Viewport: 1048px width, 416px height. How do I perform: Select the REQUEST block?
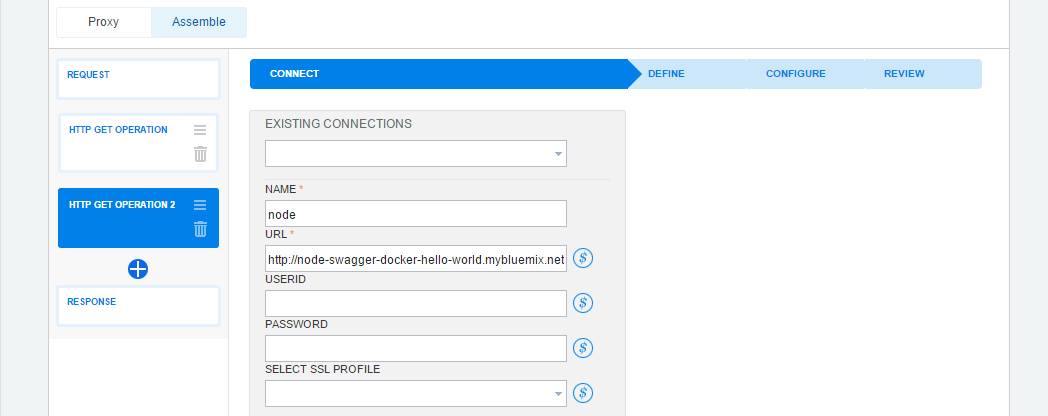[x=138, y=79]
